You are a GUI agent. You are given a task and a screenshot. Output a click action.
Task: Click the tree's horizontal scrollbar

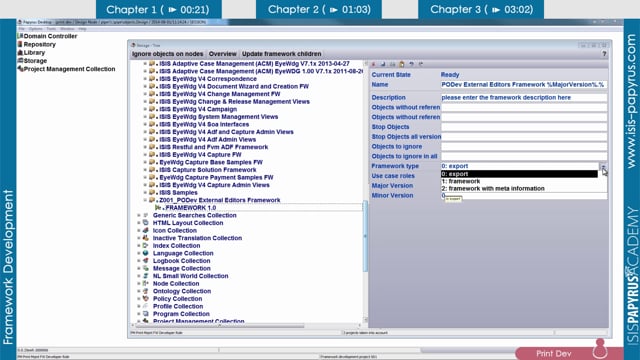click(x=220, y=326)
